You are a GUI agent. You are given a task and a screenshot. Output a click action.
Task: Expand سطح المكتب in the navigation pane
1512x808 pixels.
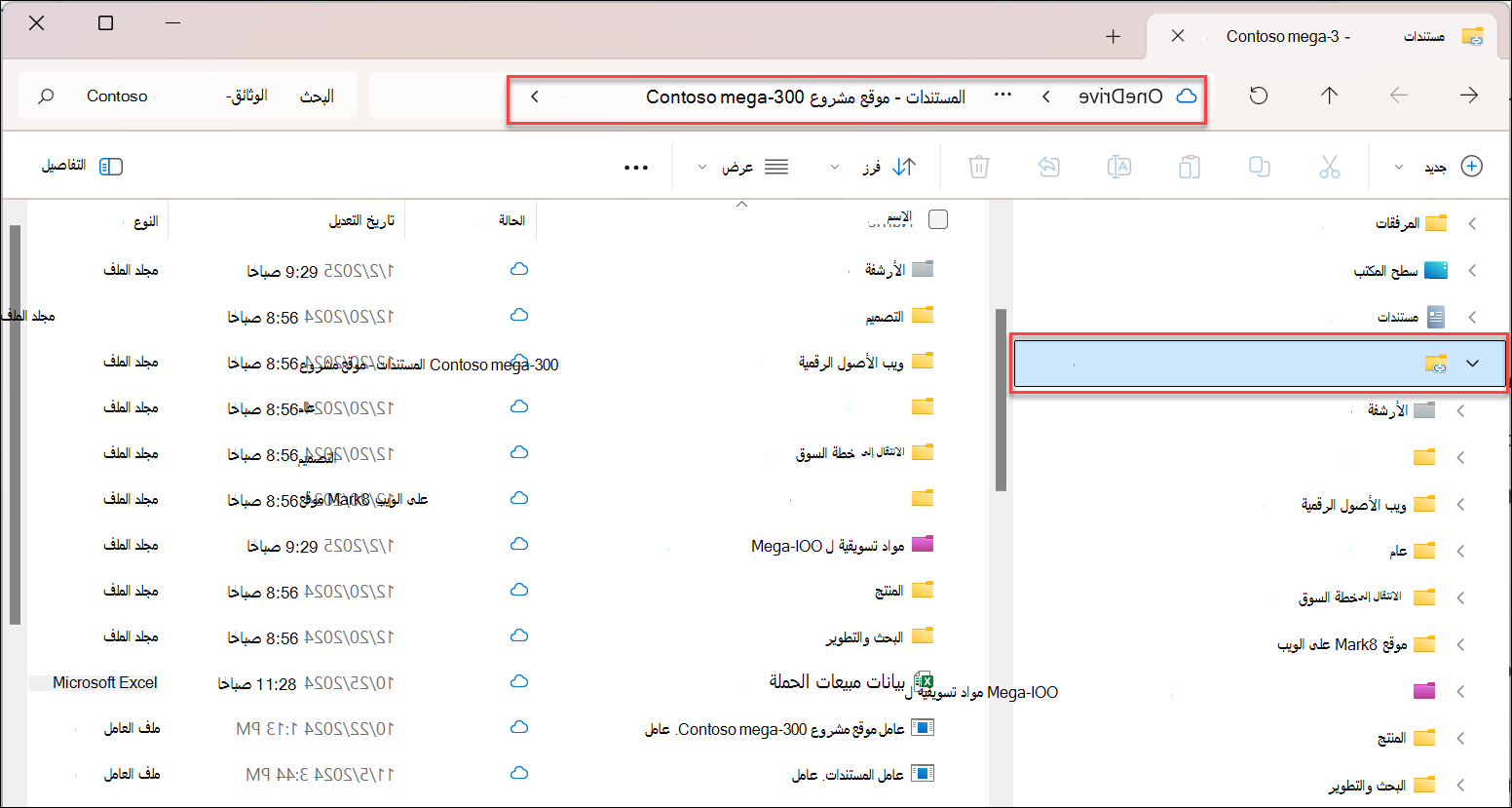point(1472,270)
